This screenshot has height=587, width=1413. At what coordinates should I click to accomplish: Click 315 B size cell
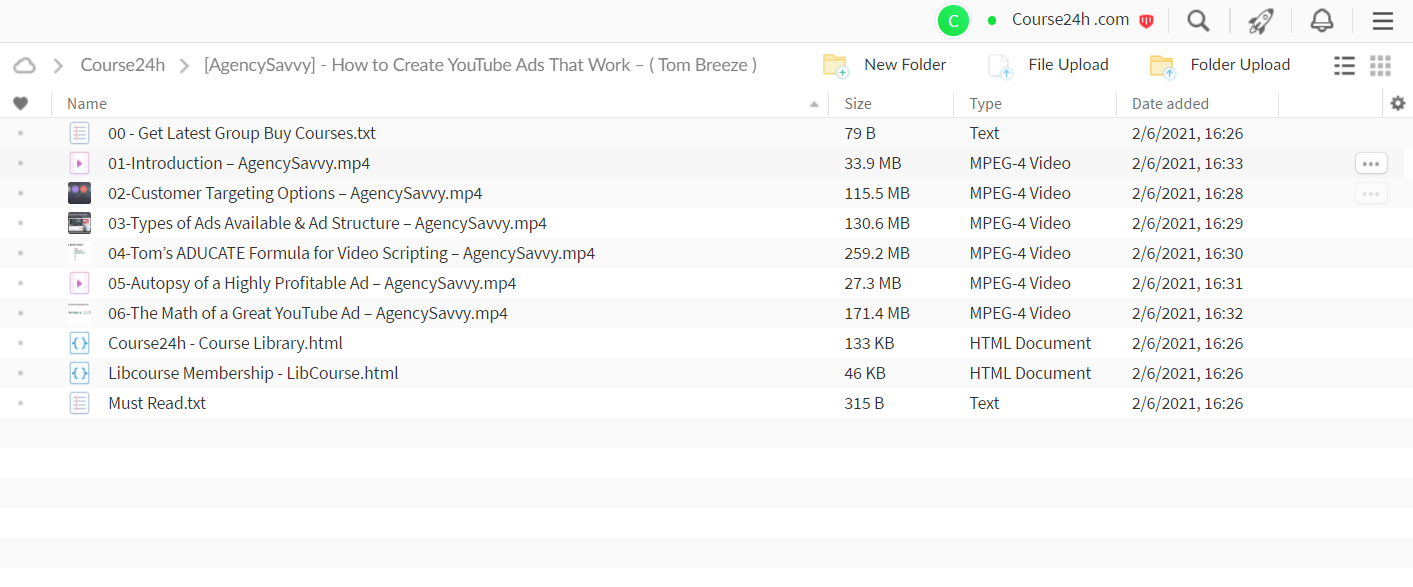864,403
